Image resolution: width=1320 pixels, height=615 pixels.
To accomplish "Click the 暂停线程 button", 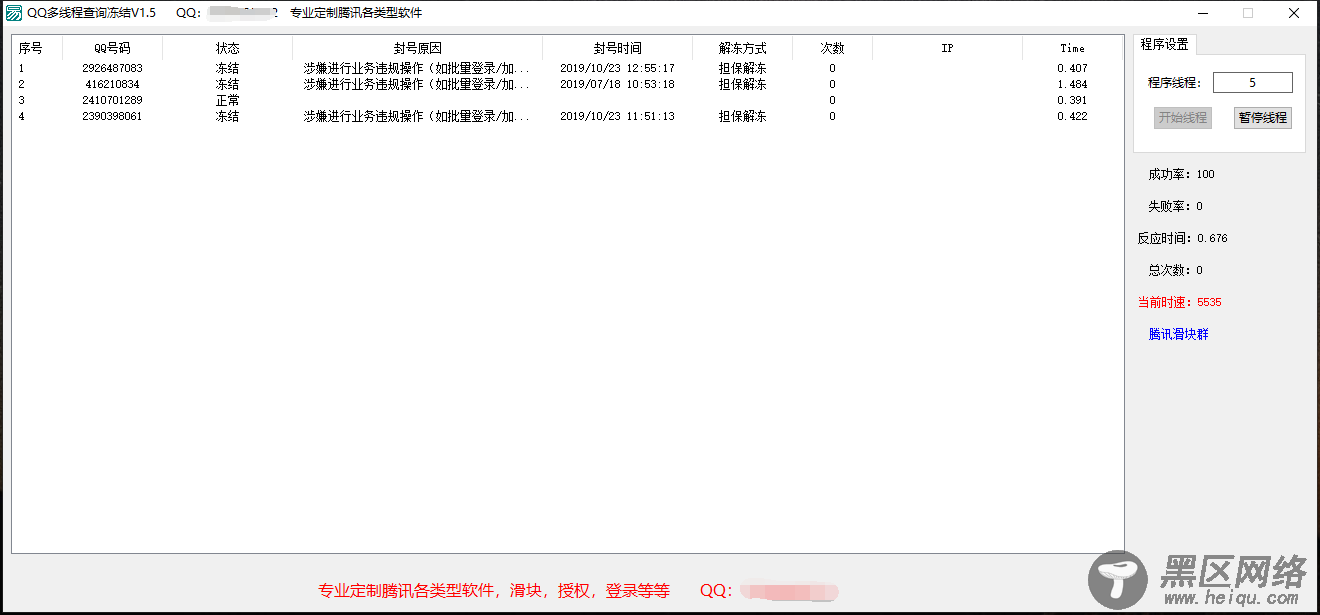I will click(x=1263, y=118).
